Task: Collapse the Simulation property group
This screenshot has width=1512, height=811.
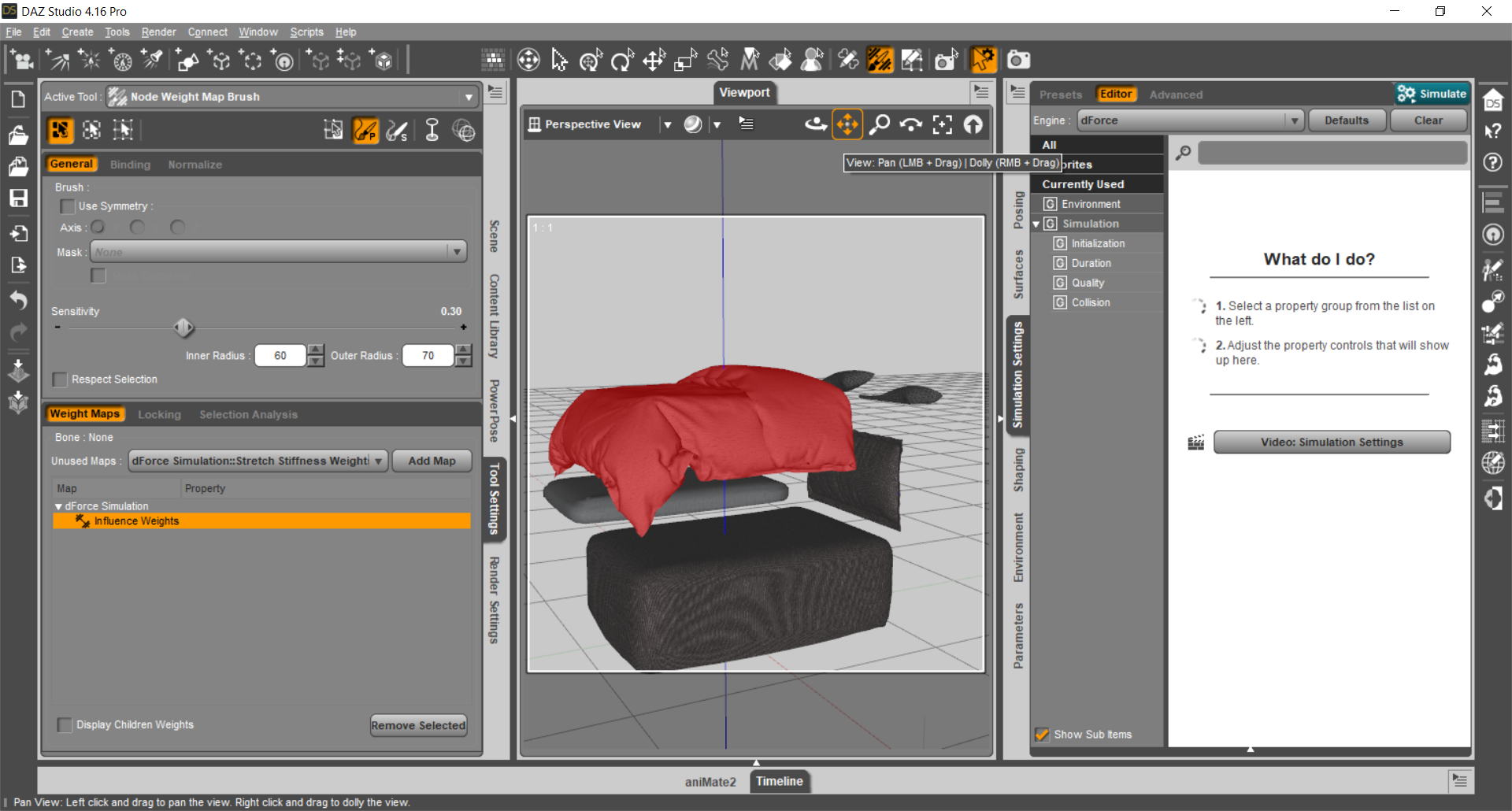Action: pyautogui.click(x=1036, y=224)
